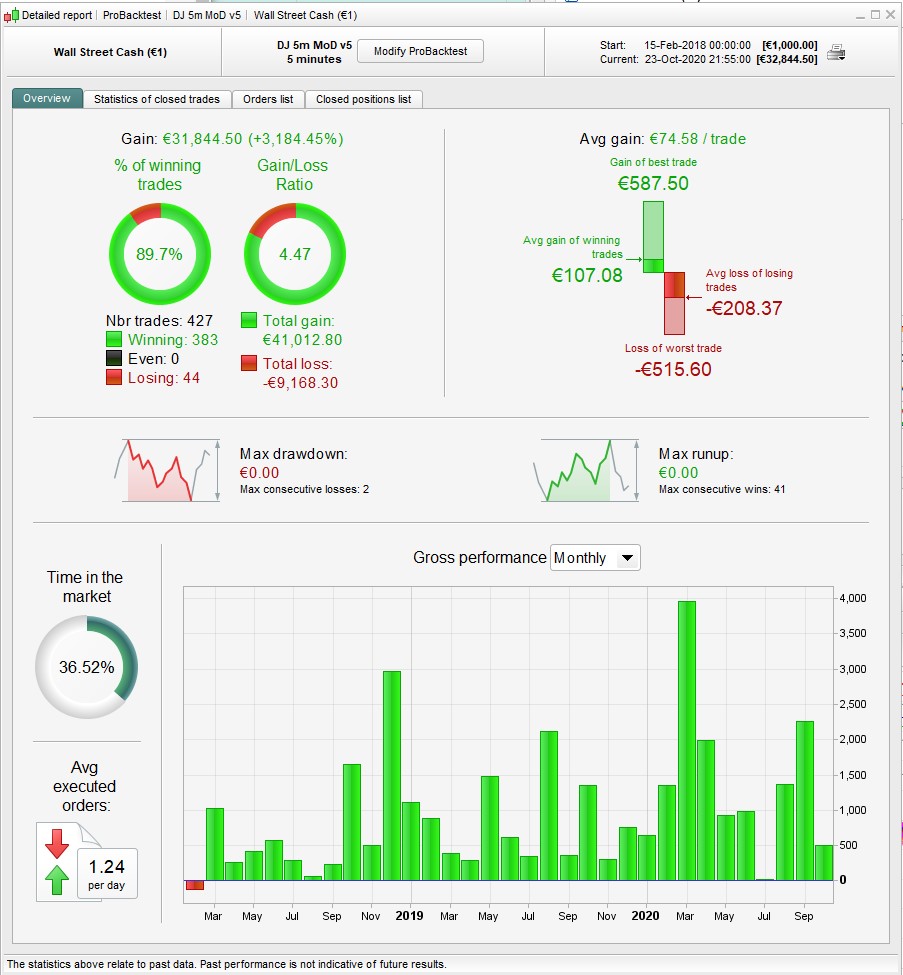Open the Closed positions list tab
Viewport: 903px width, 975px height.
[x=364, y=99]
